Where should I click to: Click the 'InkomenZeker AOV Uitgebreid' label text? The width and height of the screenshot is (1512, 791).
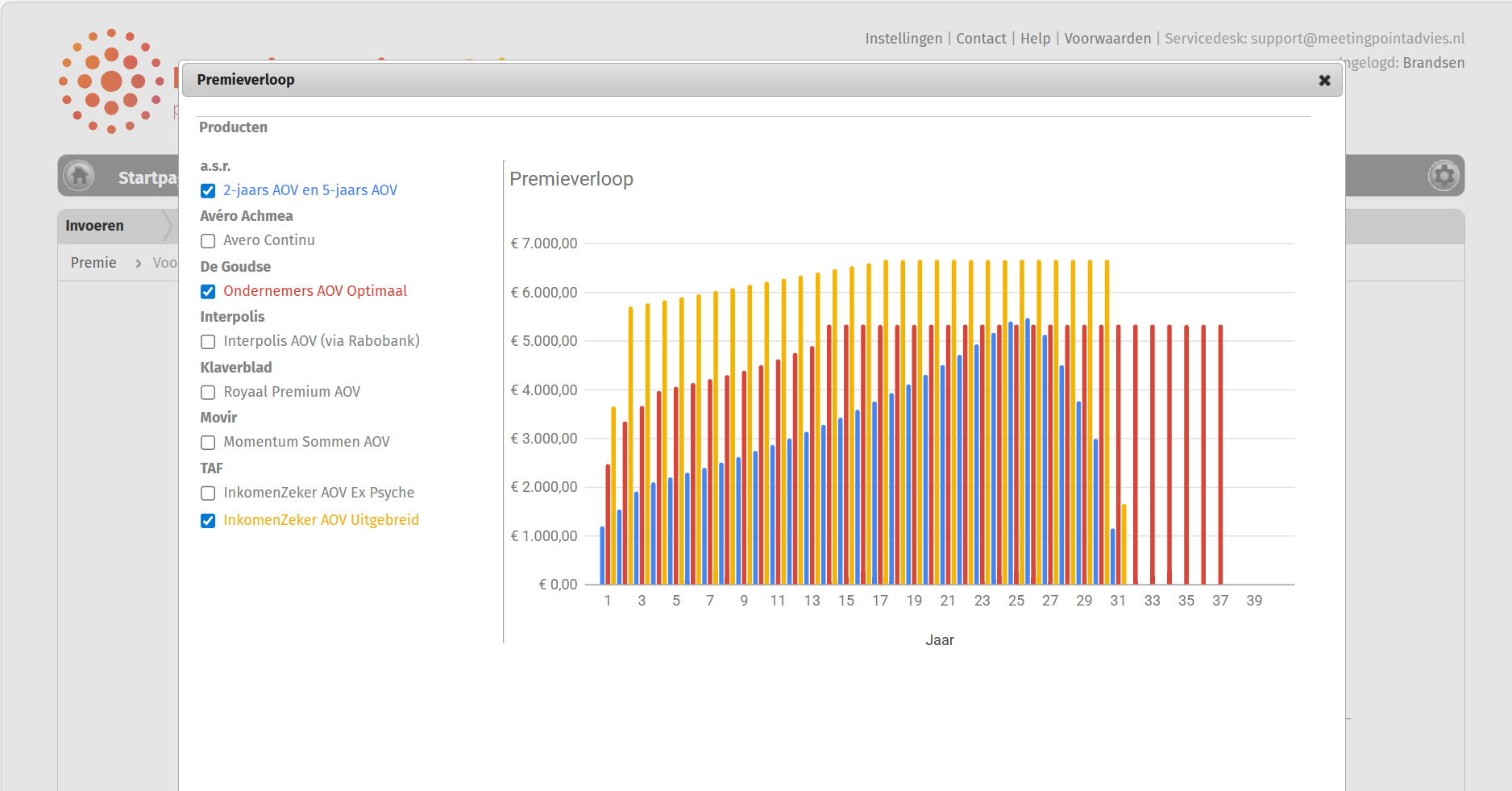point(321,520)
